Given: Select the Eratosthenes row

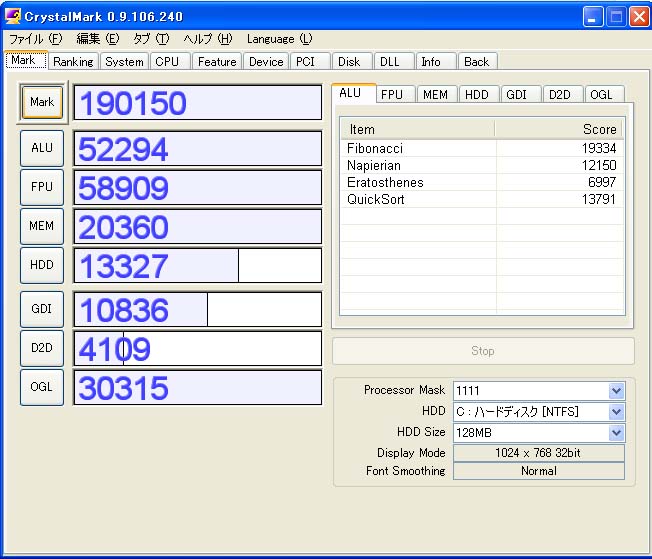Looking at the screenshot, I should click(x=482, y=182).
